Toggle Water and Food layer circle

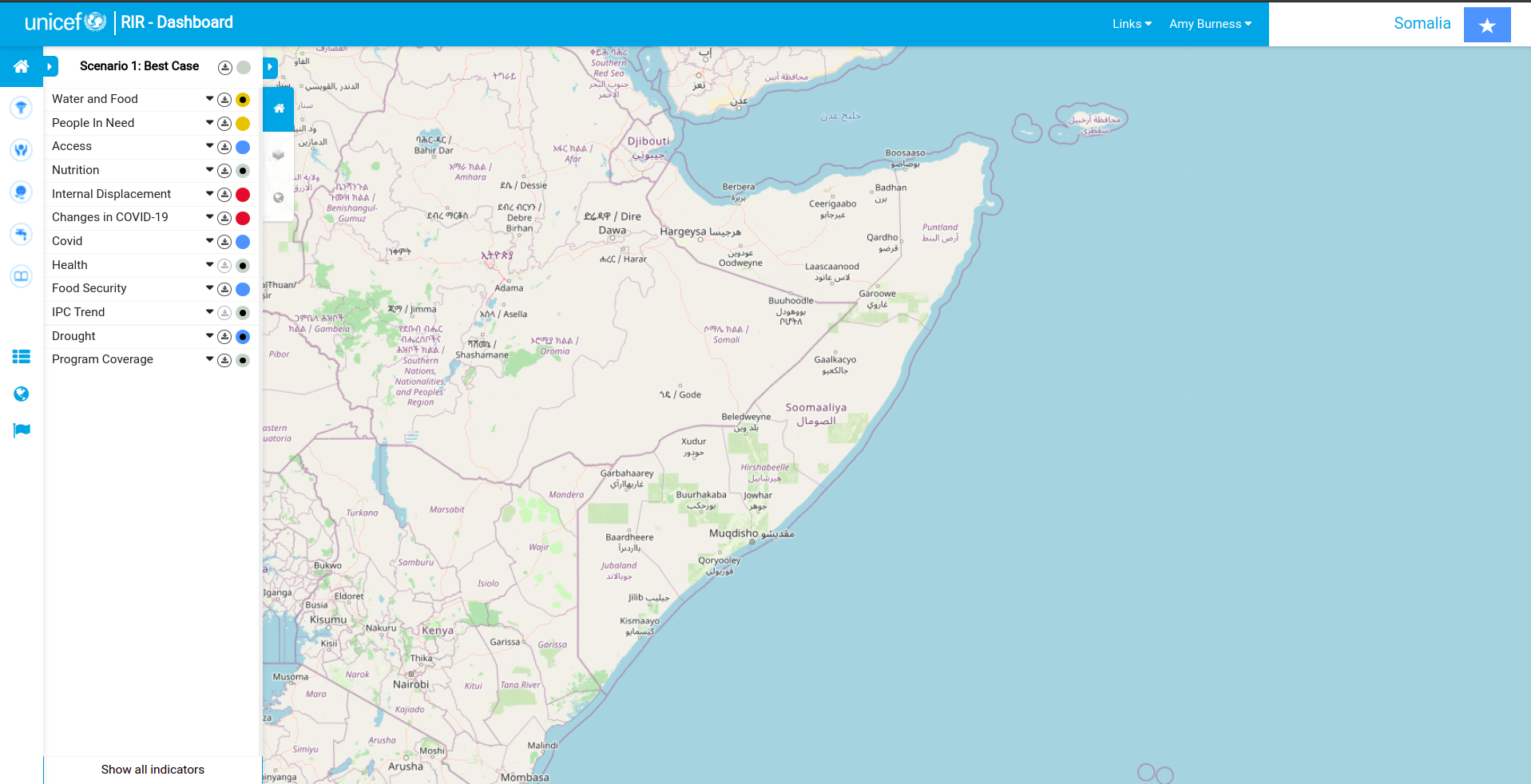click(x=243, y=100)
